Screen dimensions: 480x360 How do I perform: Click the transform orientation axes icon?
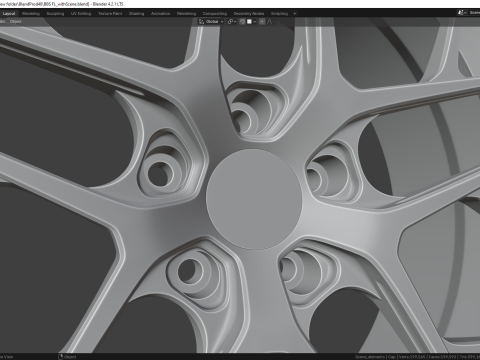coord(201,22)
